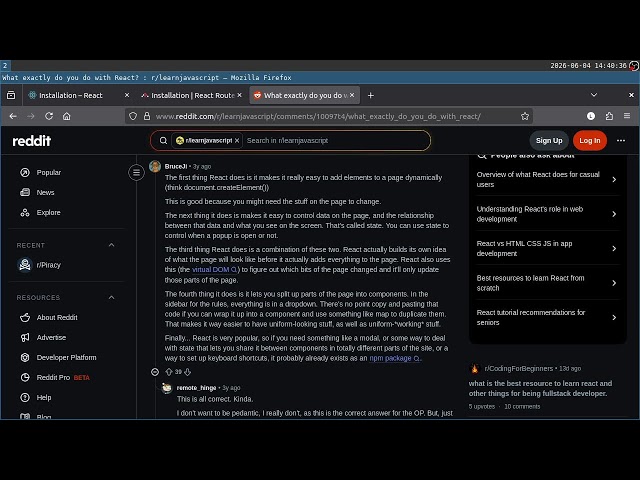The width and height of the screenshot is (640, 480).
Task: Expand 'Best resources to learn React from scratch'
Action: 547,283
